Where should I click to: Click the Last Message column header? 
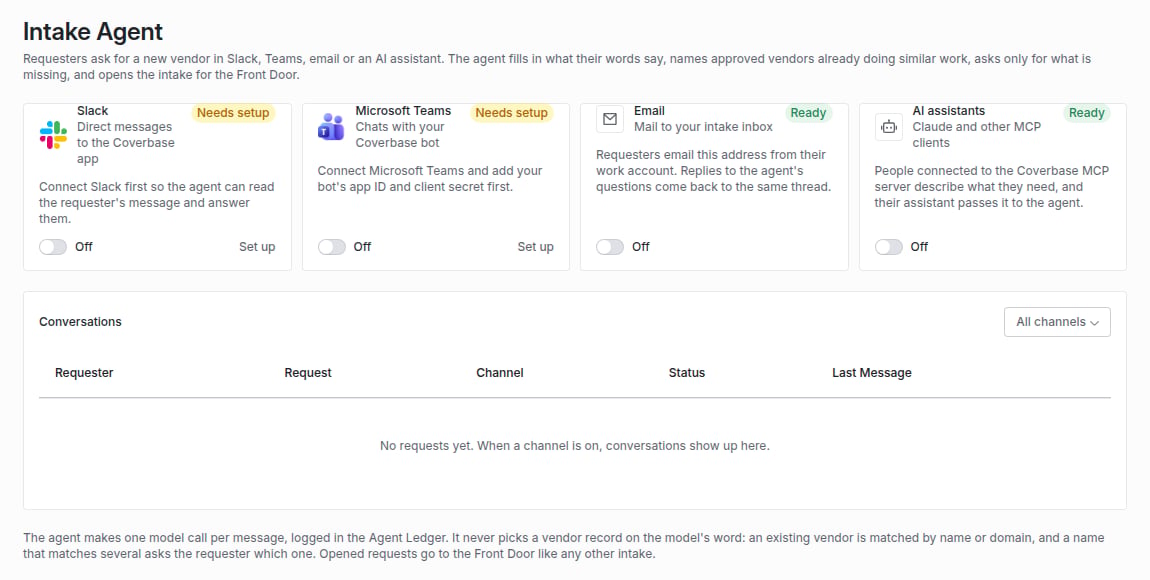click(871, 372)
